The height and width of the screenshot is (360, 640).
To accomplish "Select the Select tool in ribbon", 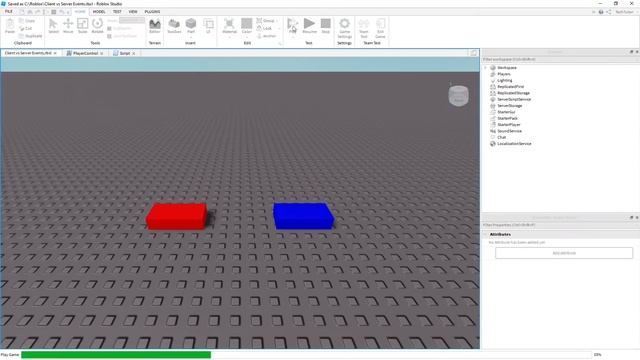I will coord(53,26).
